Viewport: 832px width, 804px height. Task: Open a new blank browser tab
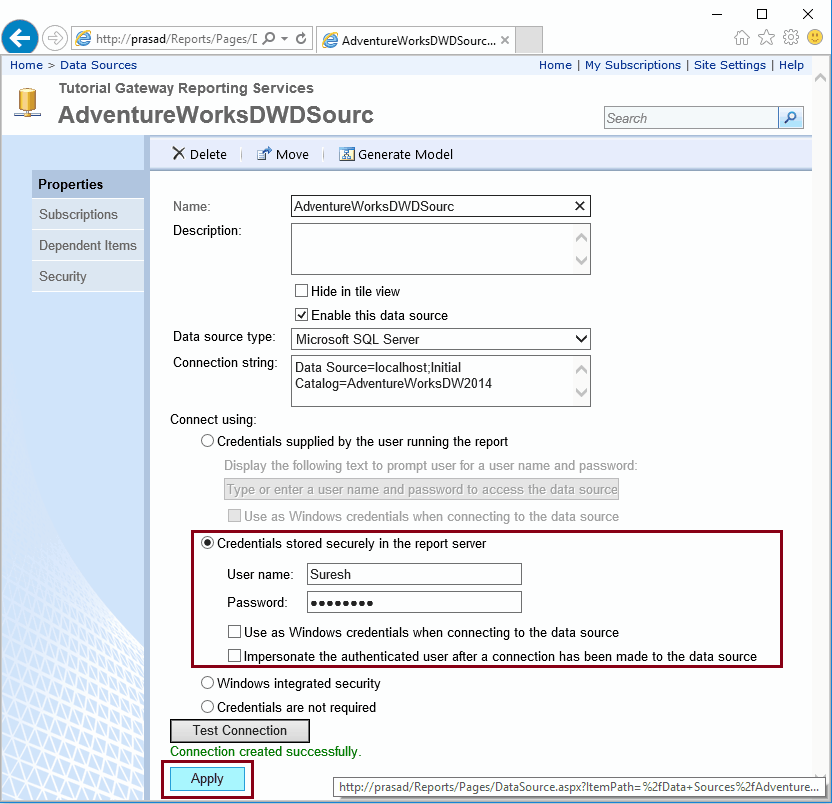[529, 40]
